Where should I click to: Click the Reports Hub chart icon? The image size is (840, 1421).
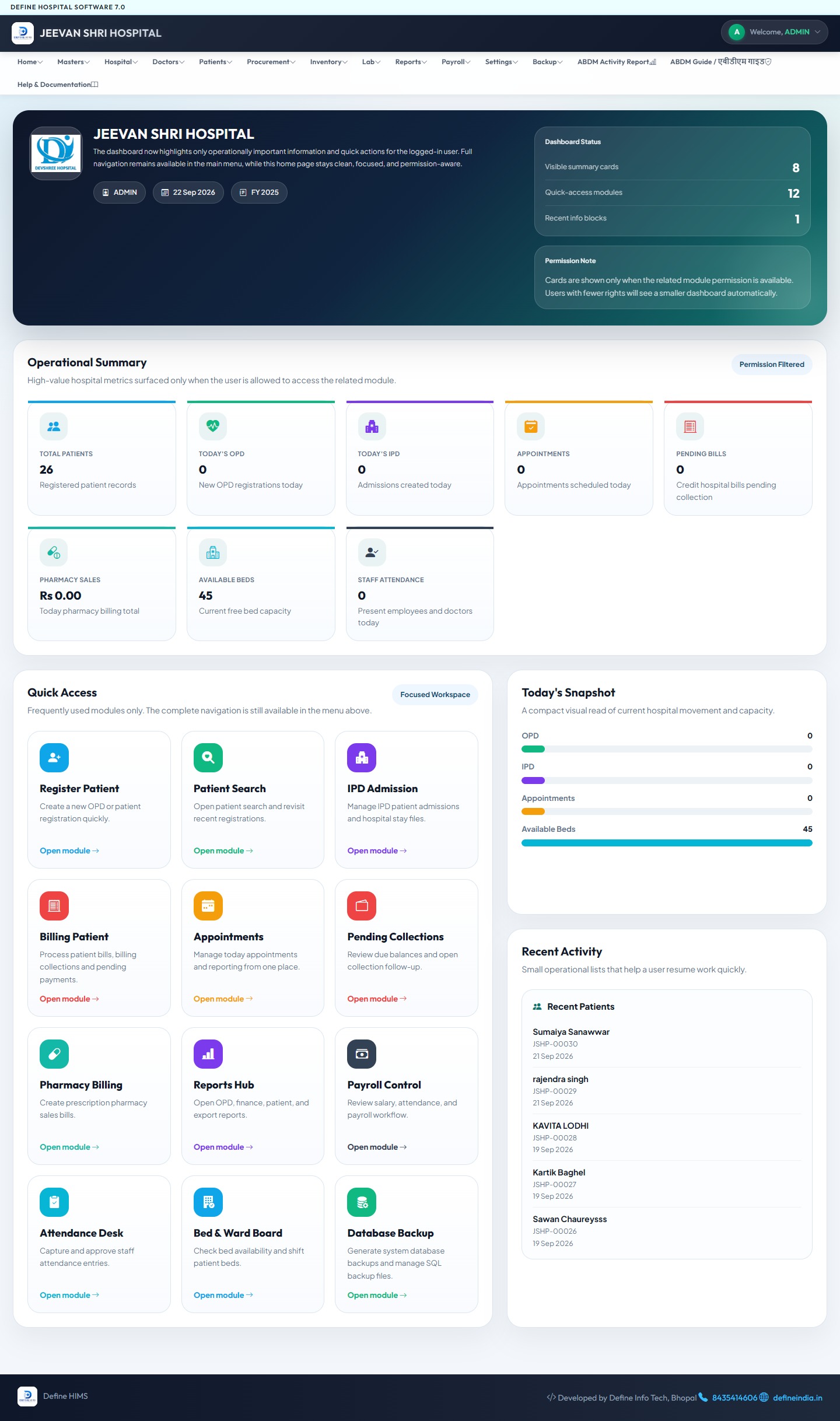(x=208, y=1054)
